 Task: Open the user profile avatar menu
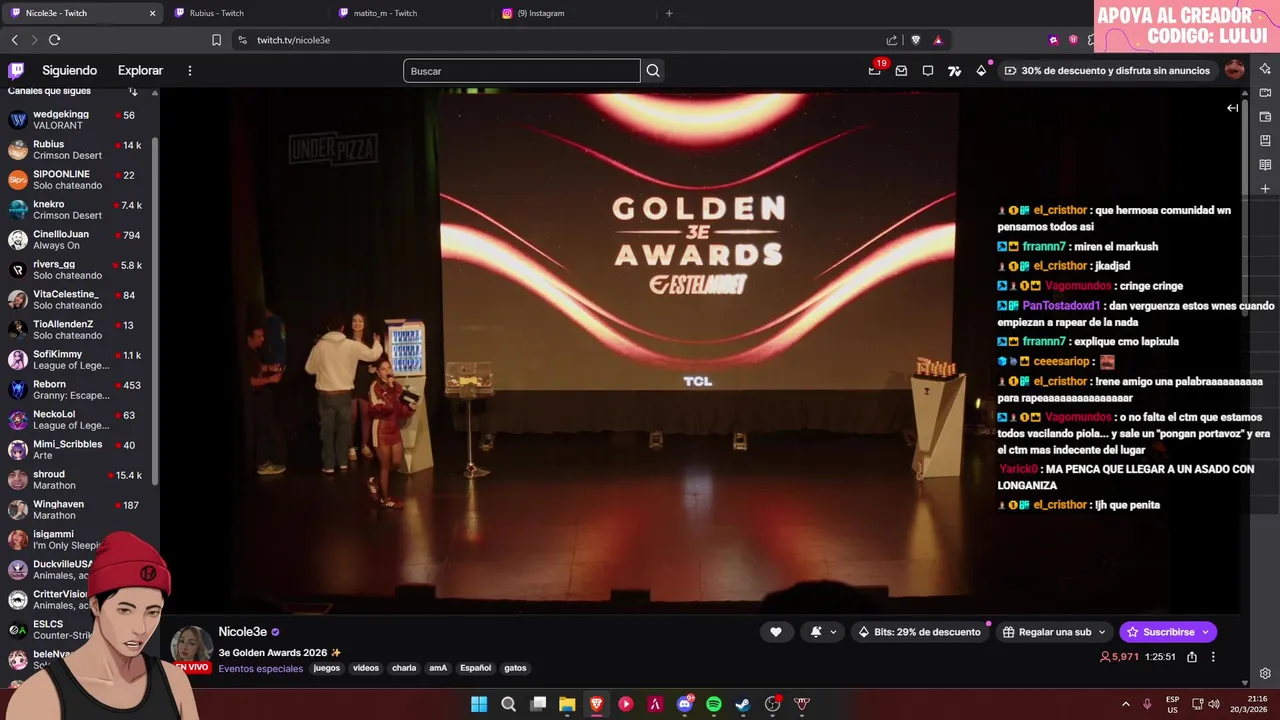pos(1235,70)
